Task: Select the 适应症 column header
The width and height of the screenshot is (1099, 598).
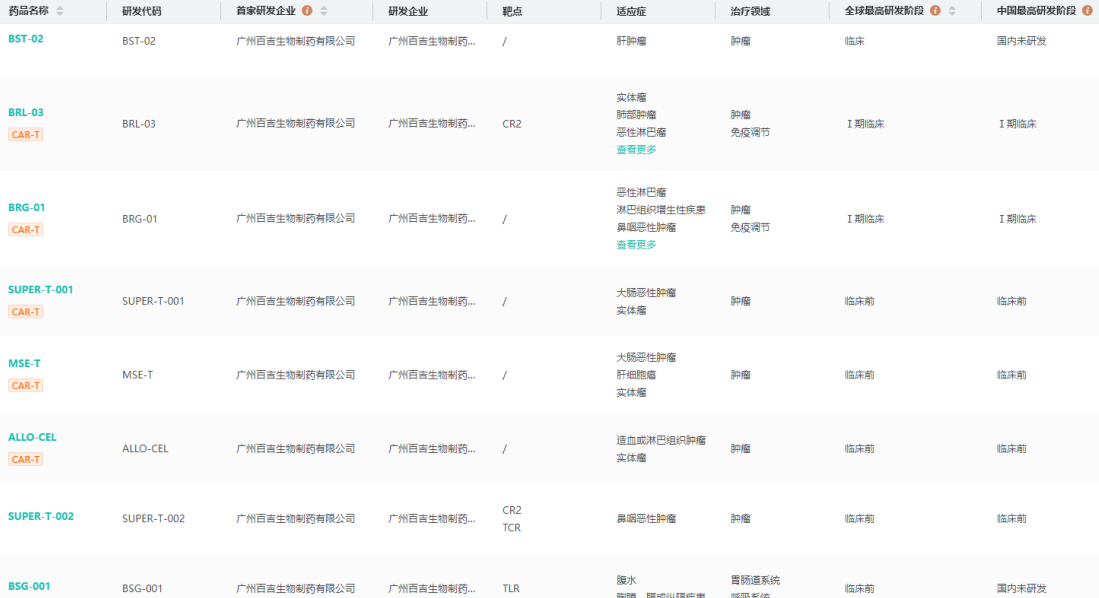Action: click(x=631, y=11)
